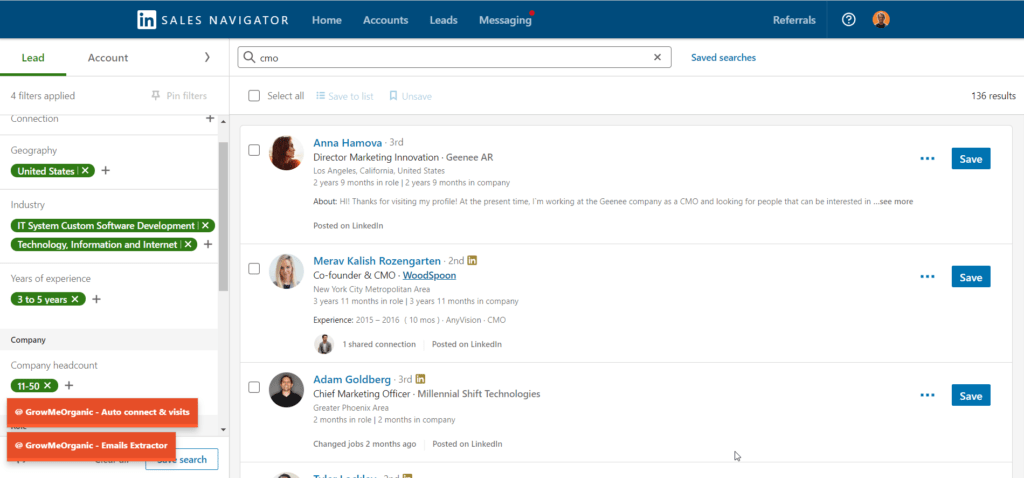This screenshot has width=1024, height=478.
Task: Add another Years of experience filter
Action: click(96, 299)
